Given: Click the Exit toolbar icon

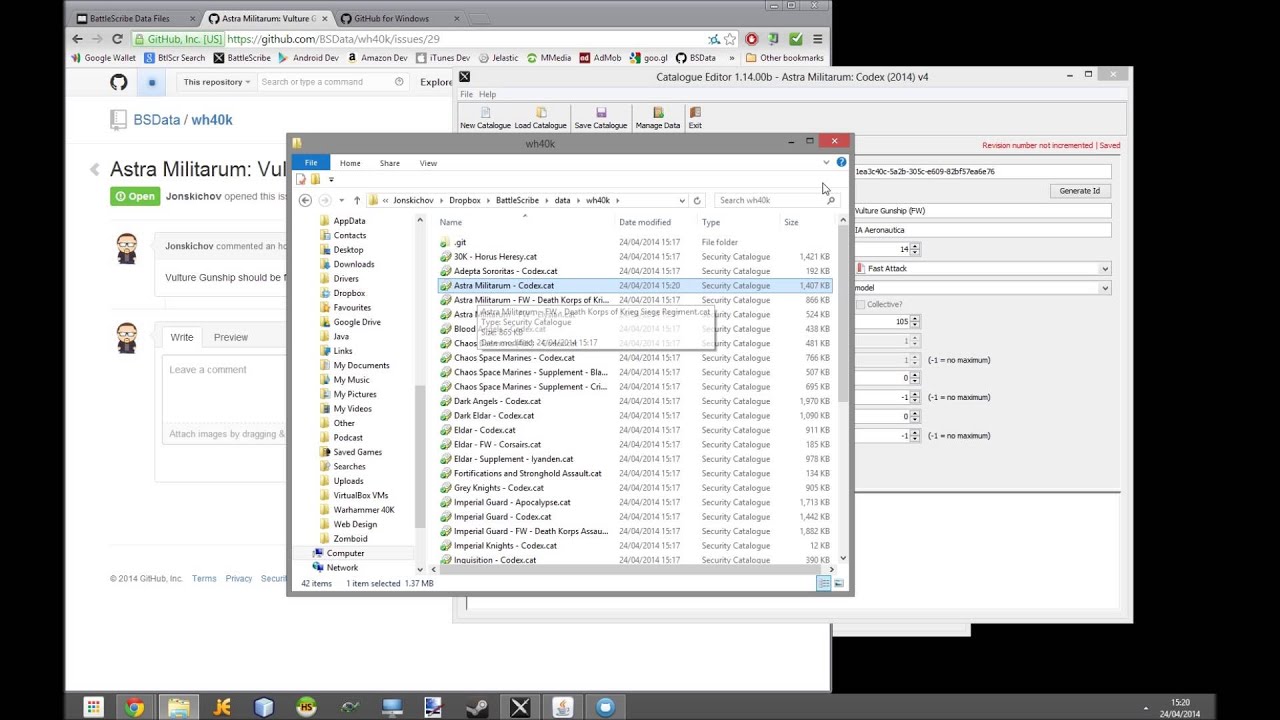Looking at the screenshot, I should pos(695,118).
